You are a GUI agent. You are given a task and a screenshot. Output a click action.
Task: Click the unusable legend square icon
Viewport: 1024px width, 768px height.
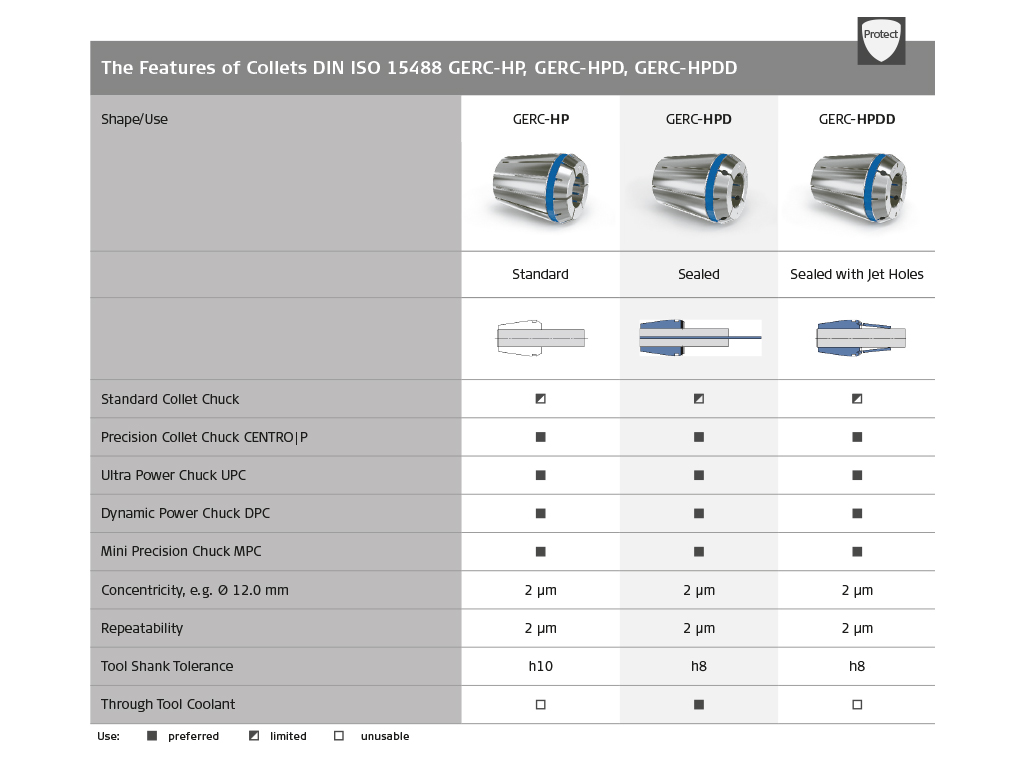pyautogui.click(x=339, y=736)
